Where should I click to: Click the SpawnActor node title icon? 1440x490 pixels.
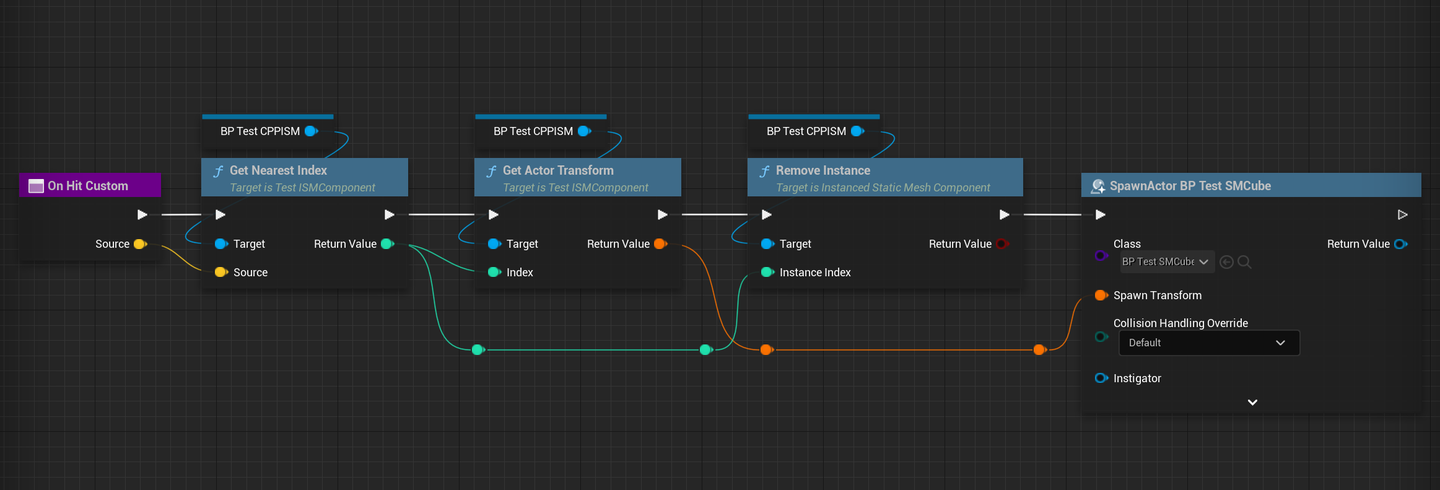tap(1097, 186)
